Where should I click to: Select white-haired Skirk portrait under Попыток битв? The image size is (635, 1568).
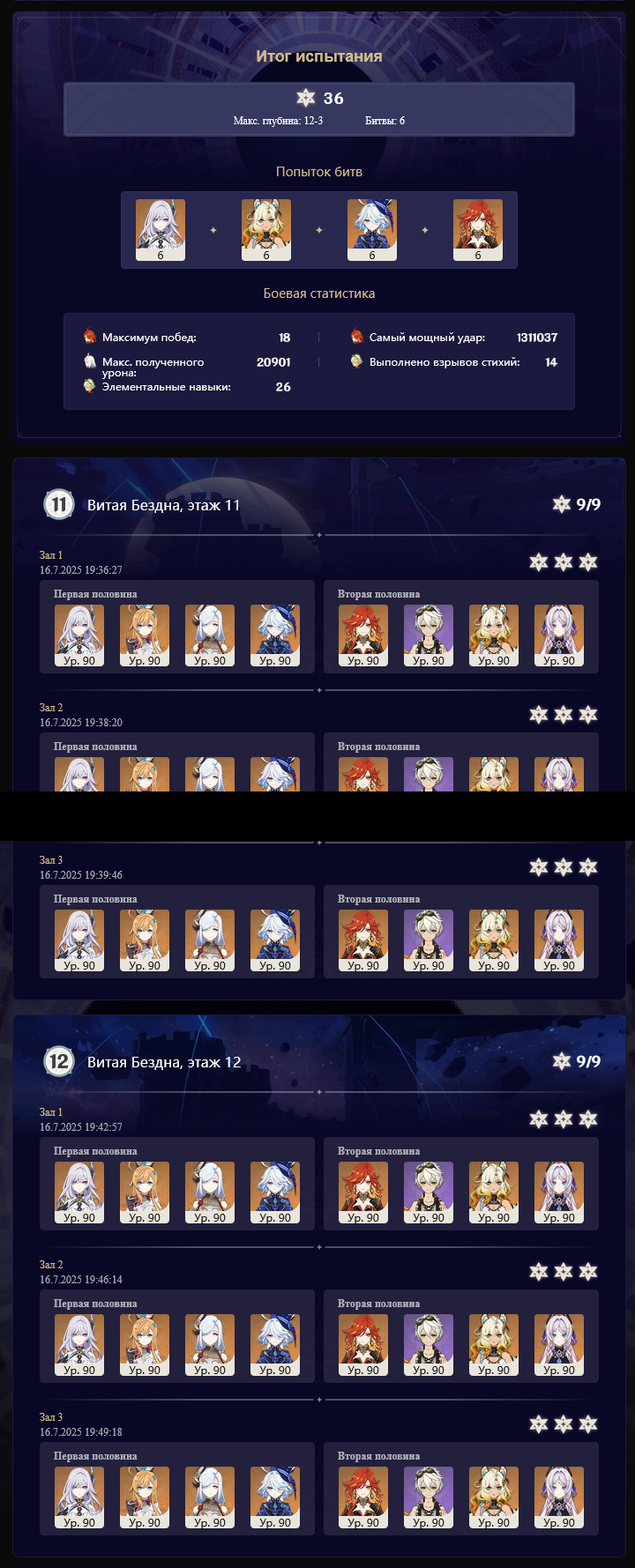(161, 230)
